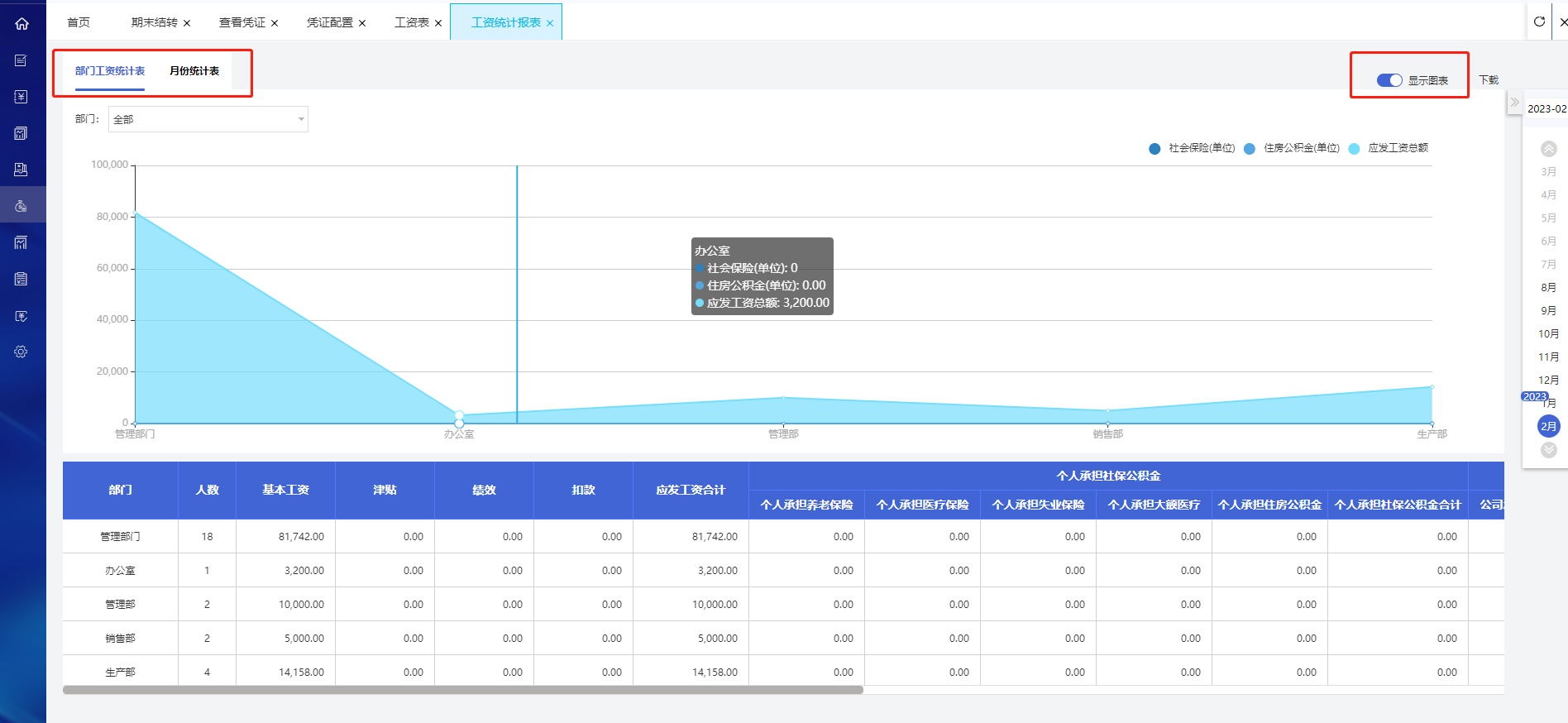Click the 个人承担养老保险 column header
The image size is (1568, 723).
pos(807,505)
